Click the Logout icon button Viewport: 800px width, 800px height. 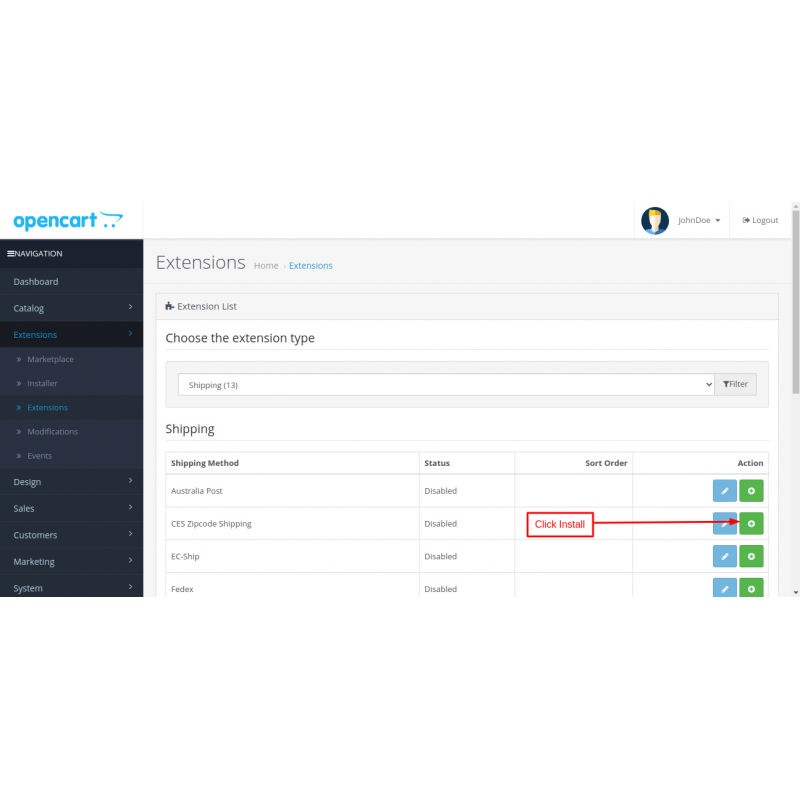coord(760,220)
